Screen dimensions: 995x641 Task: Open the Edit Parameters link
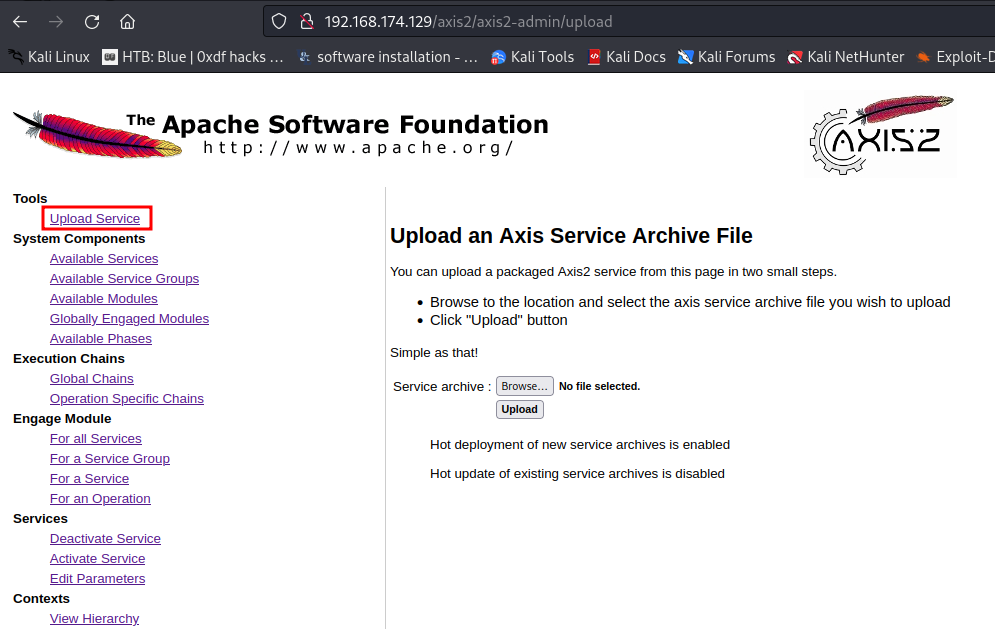click(98, 578)
